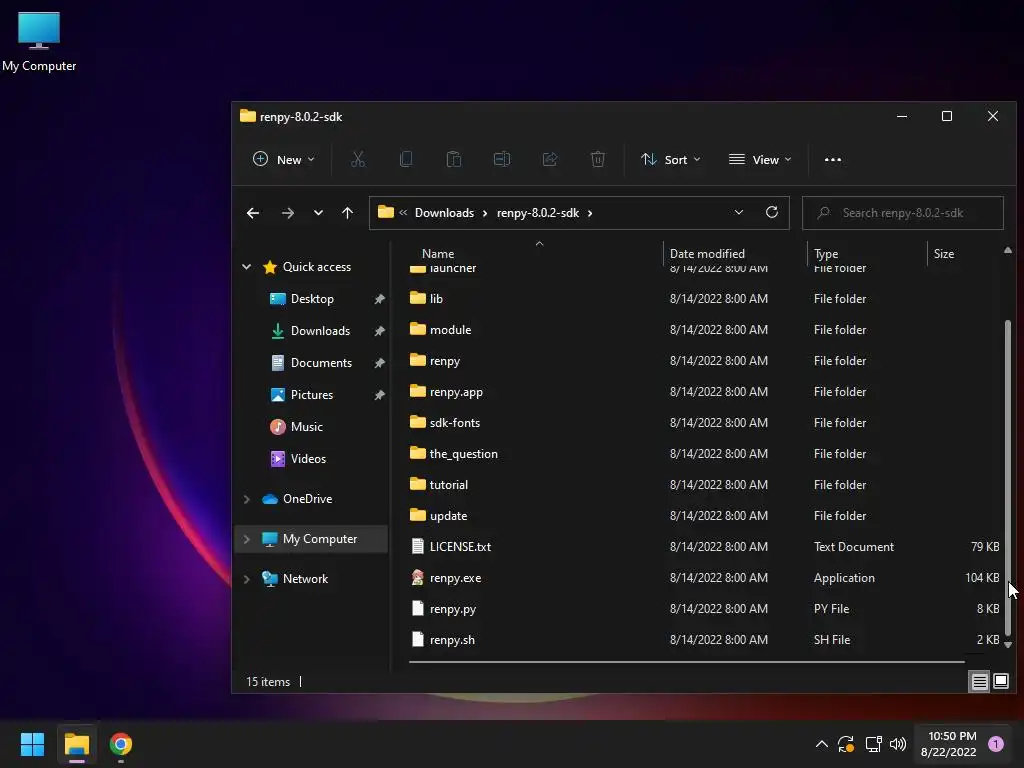This screenshot has height=768, width=1024.
Task: Open the Windows Start menu
Action: [33, 744]
